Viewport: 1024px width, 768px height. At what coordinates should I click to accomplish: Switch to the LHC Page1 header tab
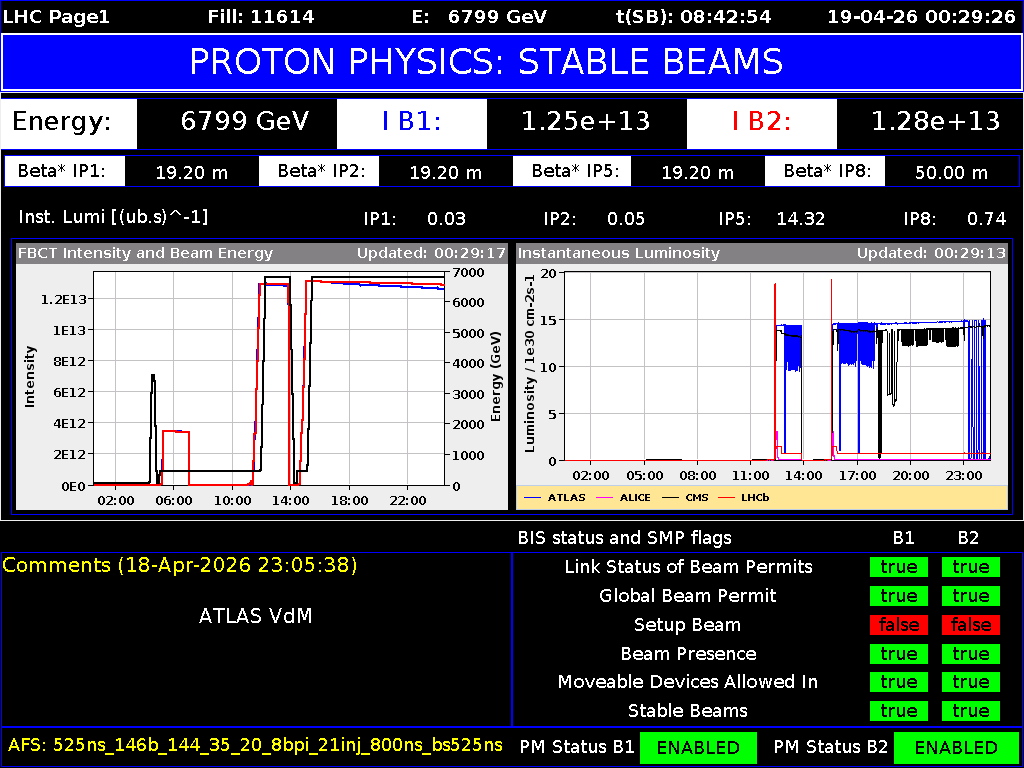55,16
